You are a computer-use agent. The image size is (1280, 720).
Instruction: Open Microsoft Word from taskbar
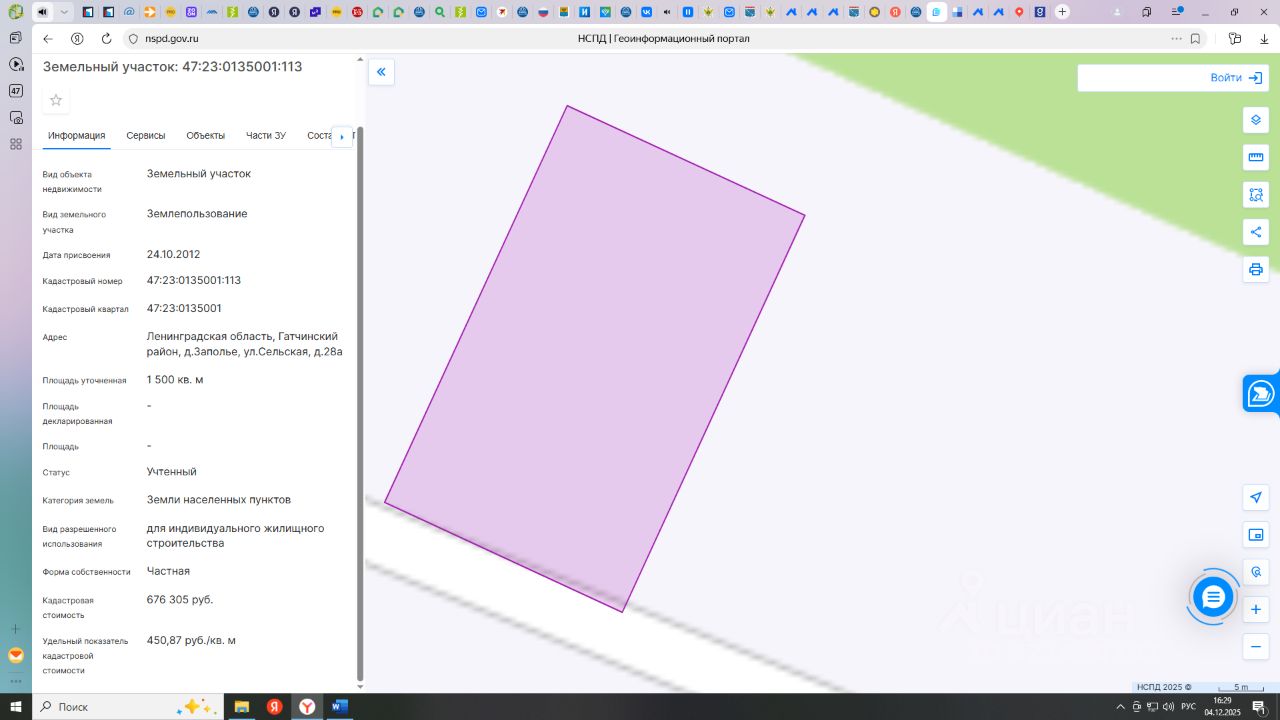point(339,707)
